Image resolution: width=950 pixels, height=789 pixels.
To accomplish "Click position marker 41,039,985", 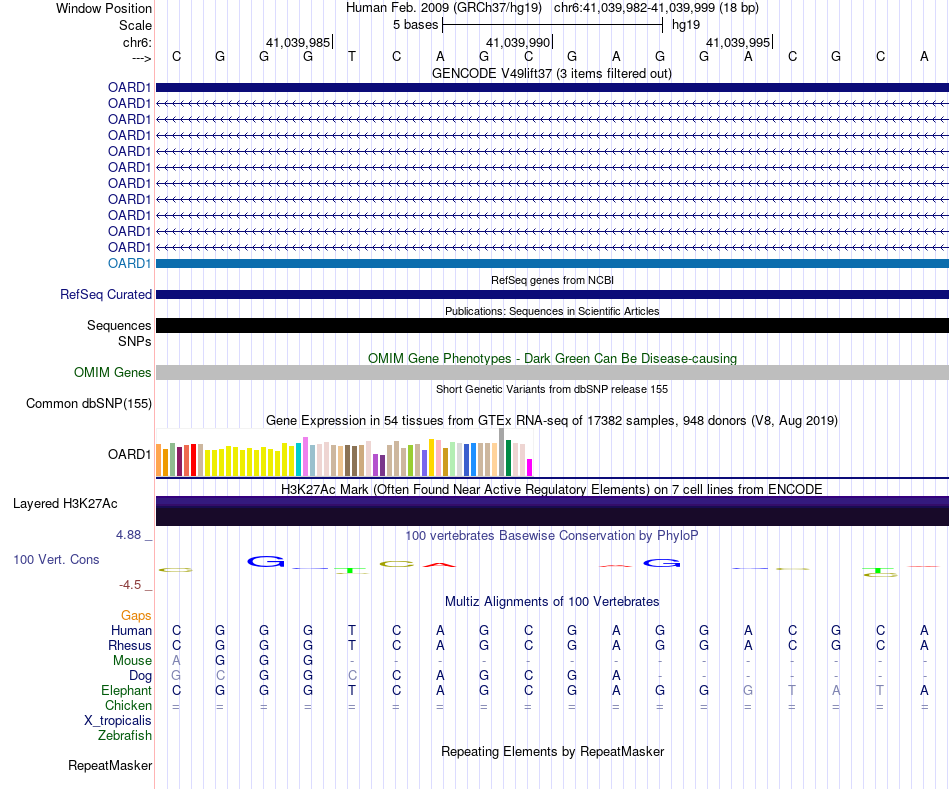I will [x=298, y=42].
